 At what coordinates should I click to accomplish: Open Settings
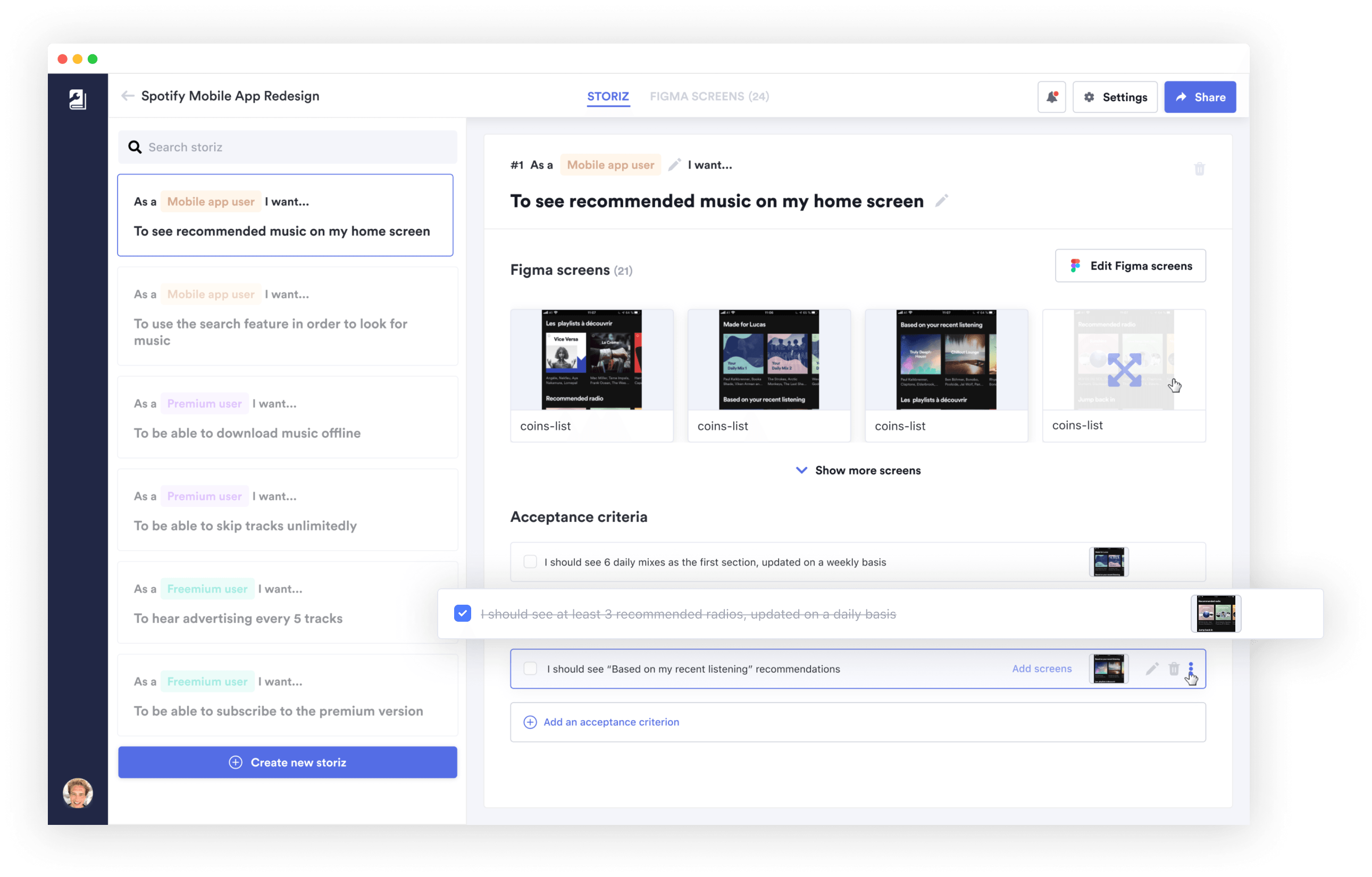1115,97
